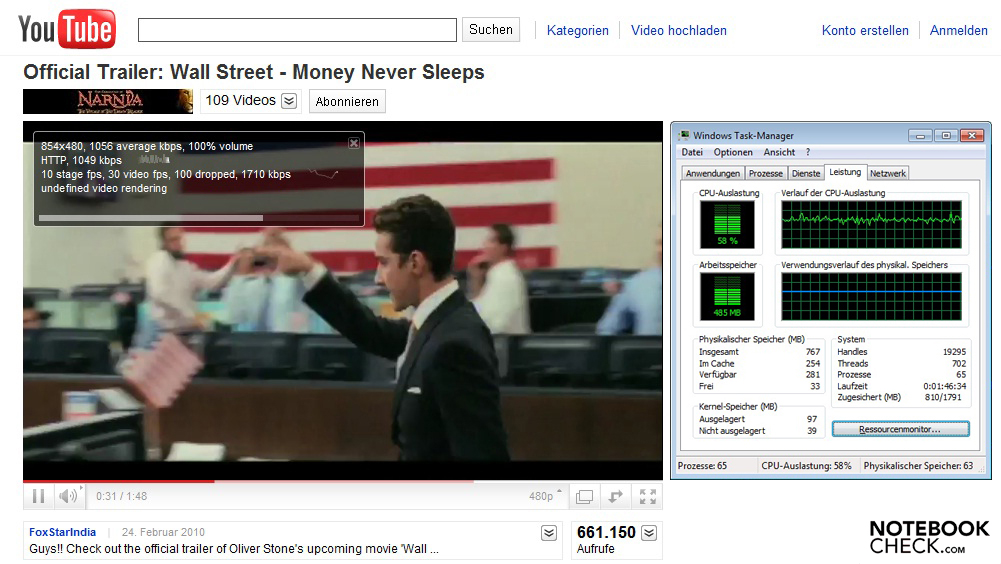The height and width of the screenshot is (564, 1001).
Task: Click 'CPU-Auslastung: 58%' in status bar
Action: [806, 466]
